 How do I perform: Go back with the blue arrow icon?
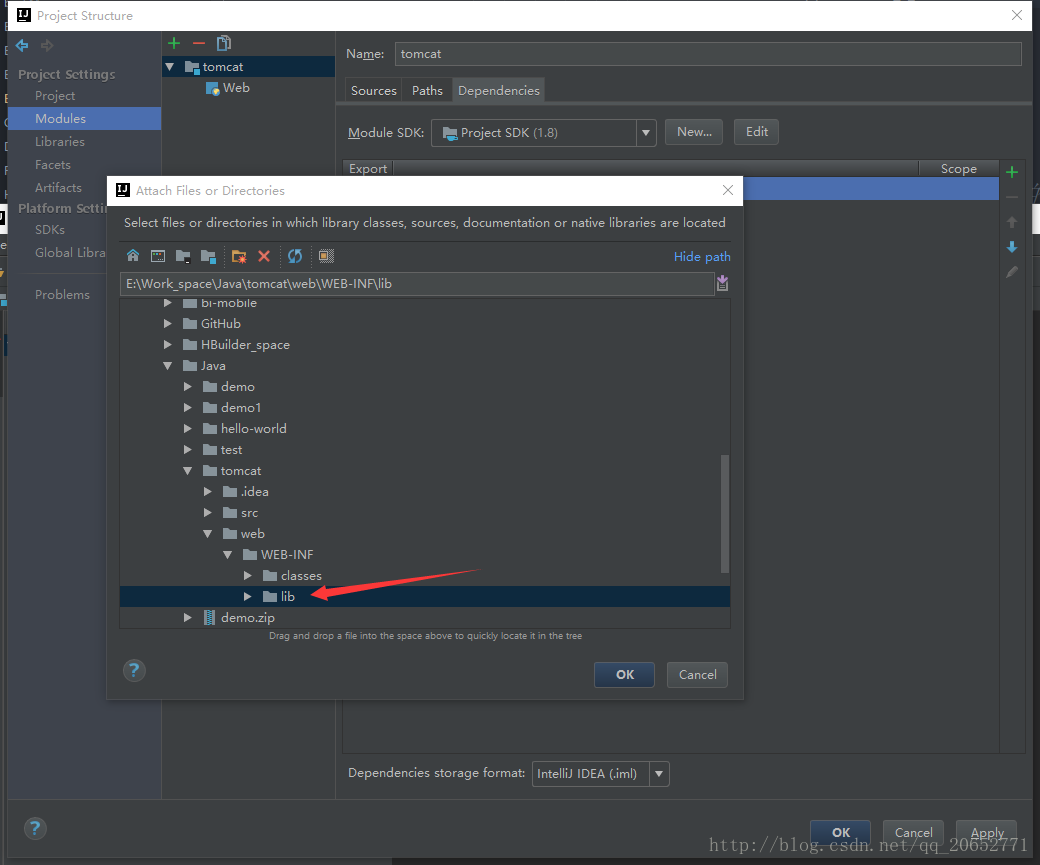(22, 45)
